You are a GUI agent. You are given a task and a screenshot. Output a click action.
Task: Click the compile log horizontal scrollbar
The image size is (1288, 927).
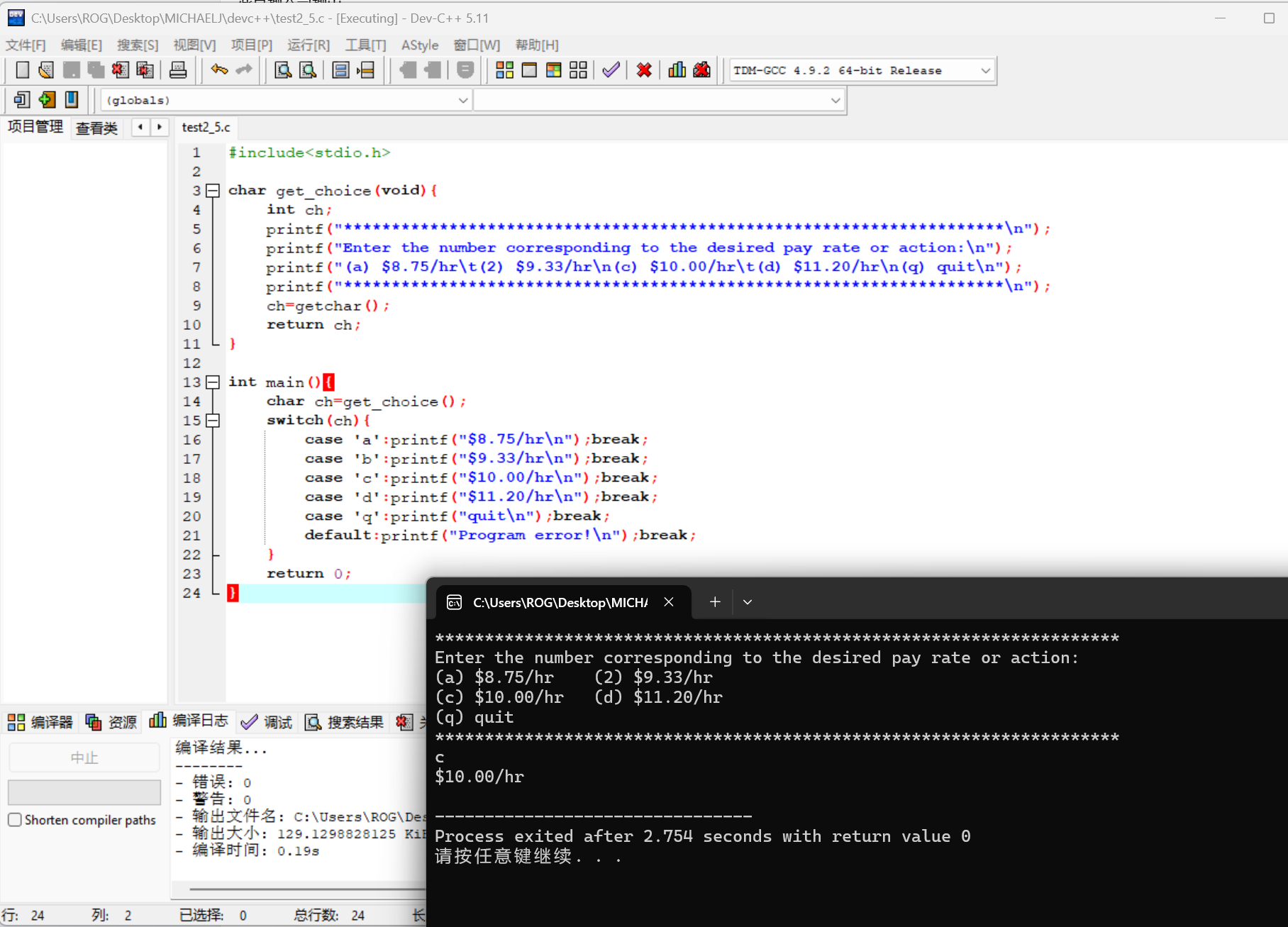(x=306, y=888)
